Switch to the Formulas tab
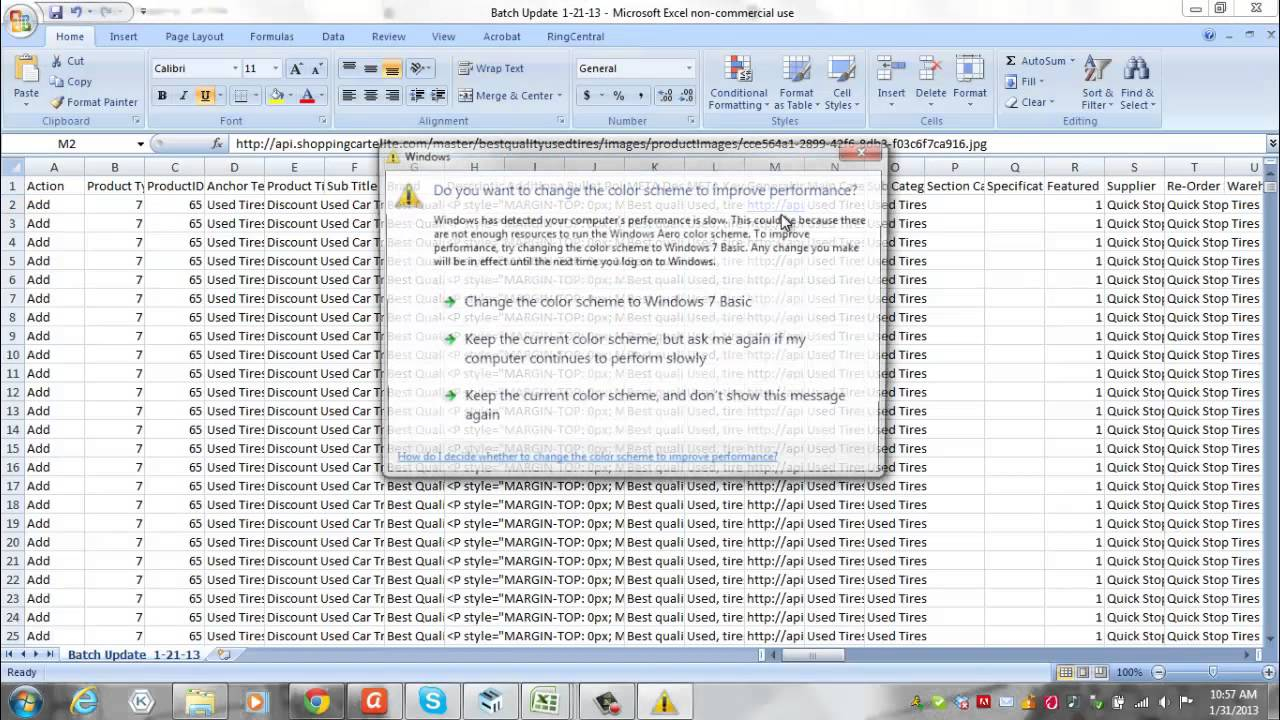This screenshot has width=1280, height=720. point(272,37)
